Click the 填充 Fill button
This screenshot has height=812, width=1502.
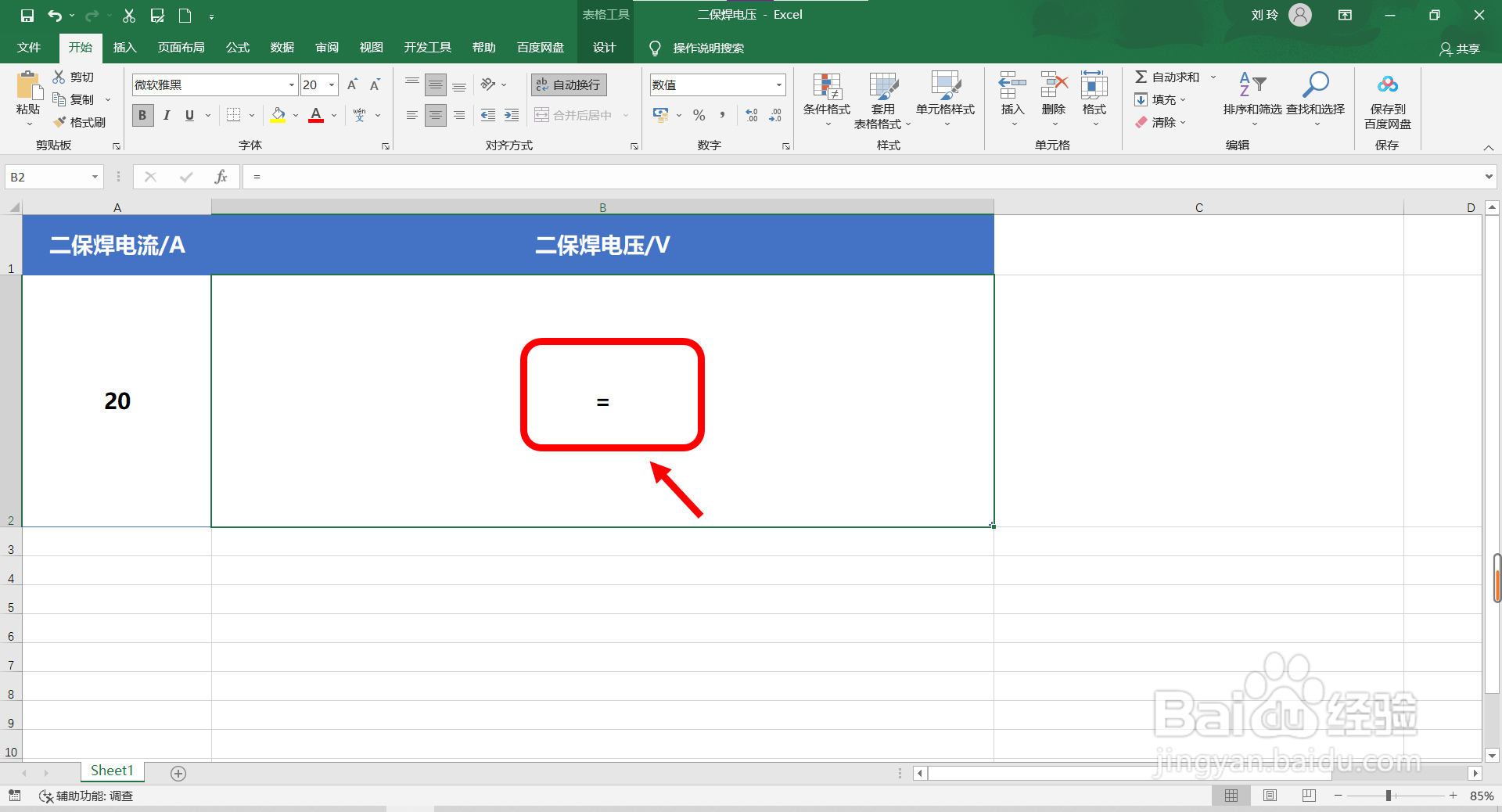(1161, 99)
